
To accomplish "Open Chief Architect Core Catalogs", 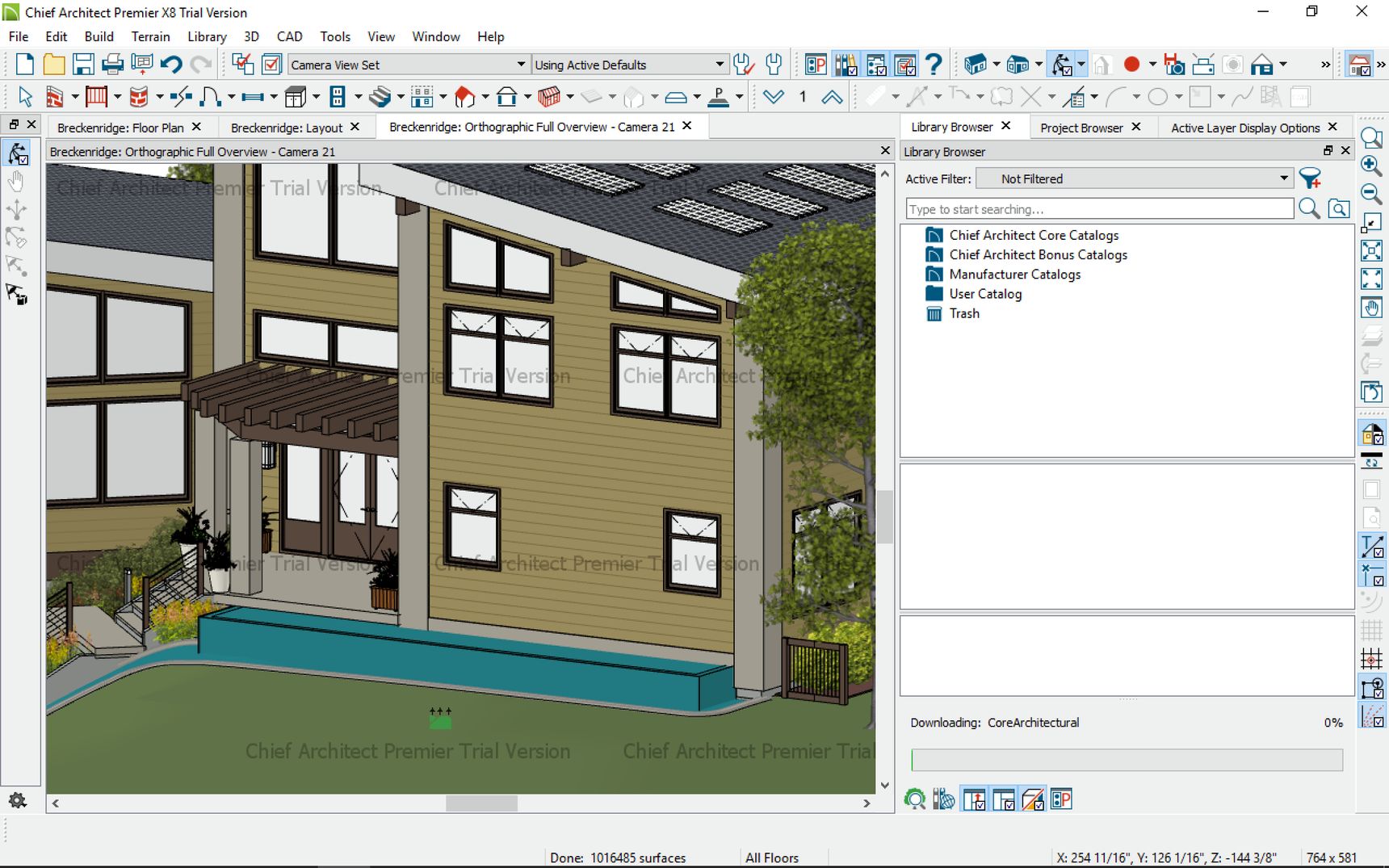I will 1034,235.
